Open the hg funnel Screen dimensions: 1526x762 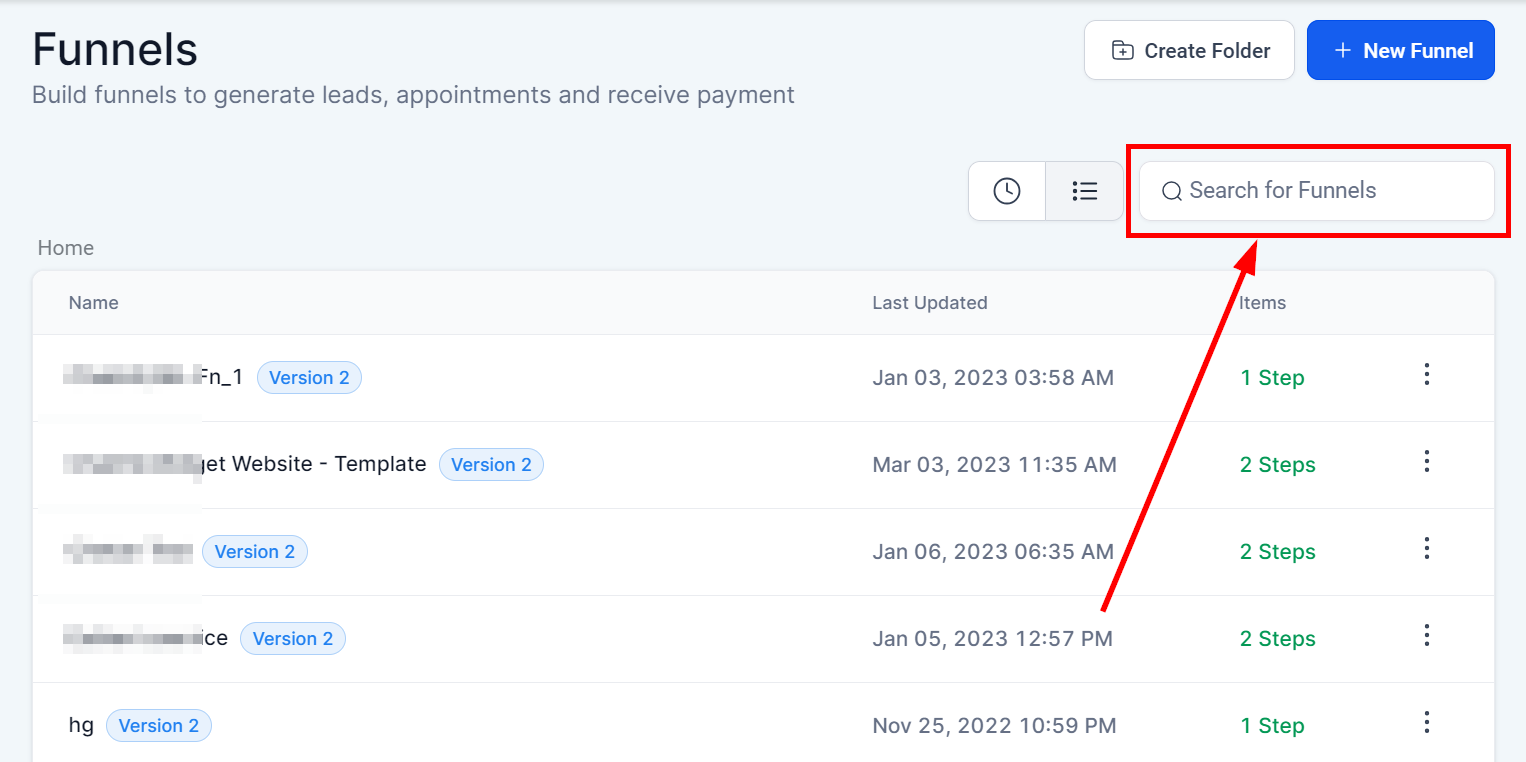tap(81, 726)
